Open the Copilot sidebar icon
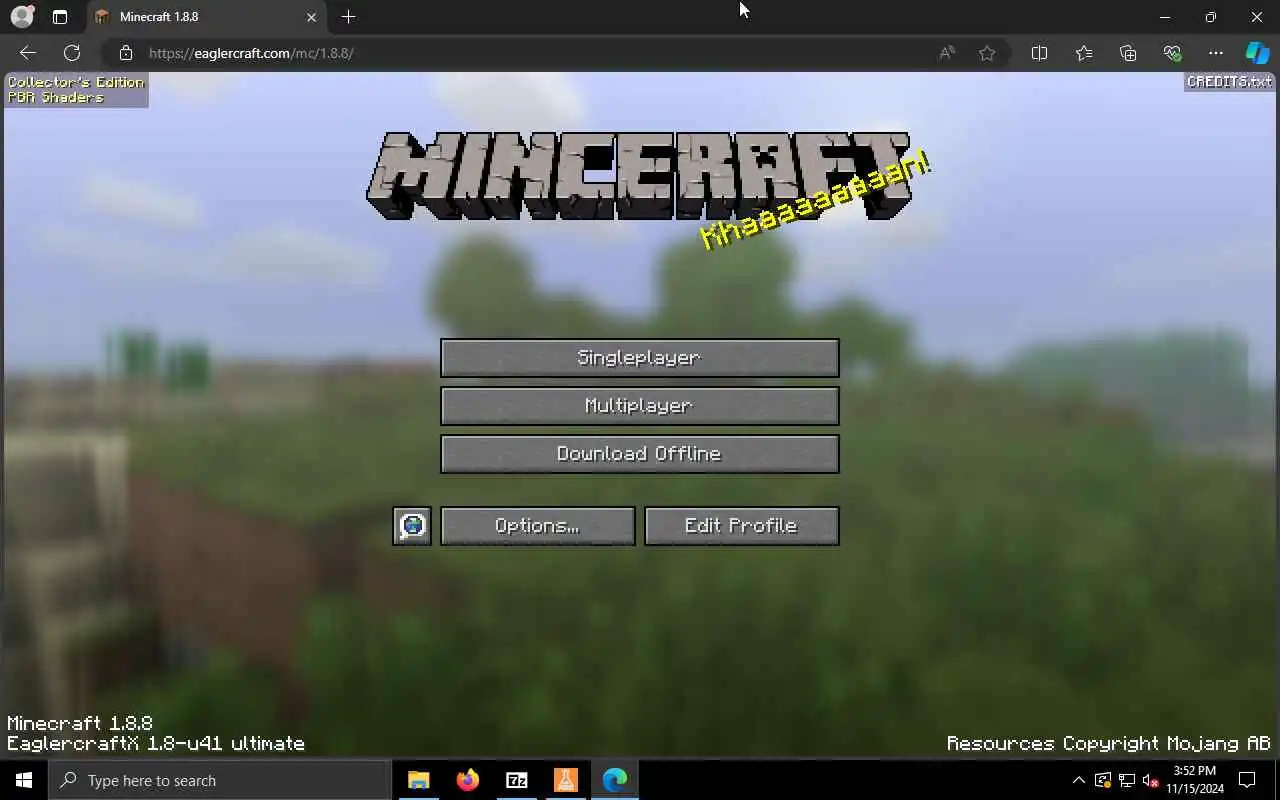 [x=1257, y=53]
